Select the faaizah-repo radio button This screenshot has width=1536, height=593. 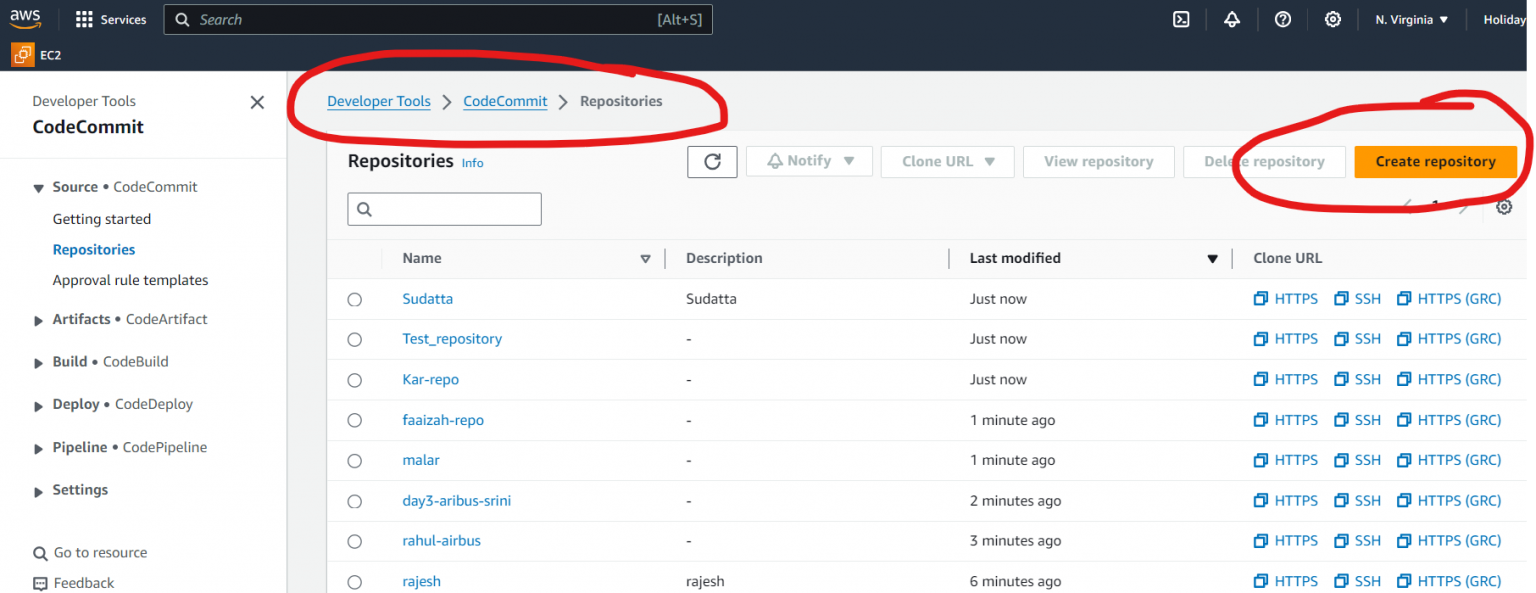tap(354, 420)
